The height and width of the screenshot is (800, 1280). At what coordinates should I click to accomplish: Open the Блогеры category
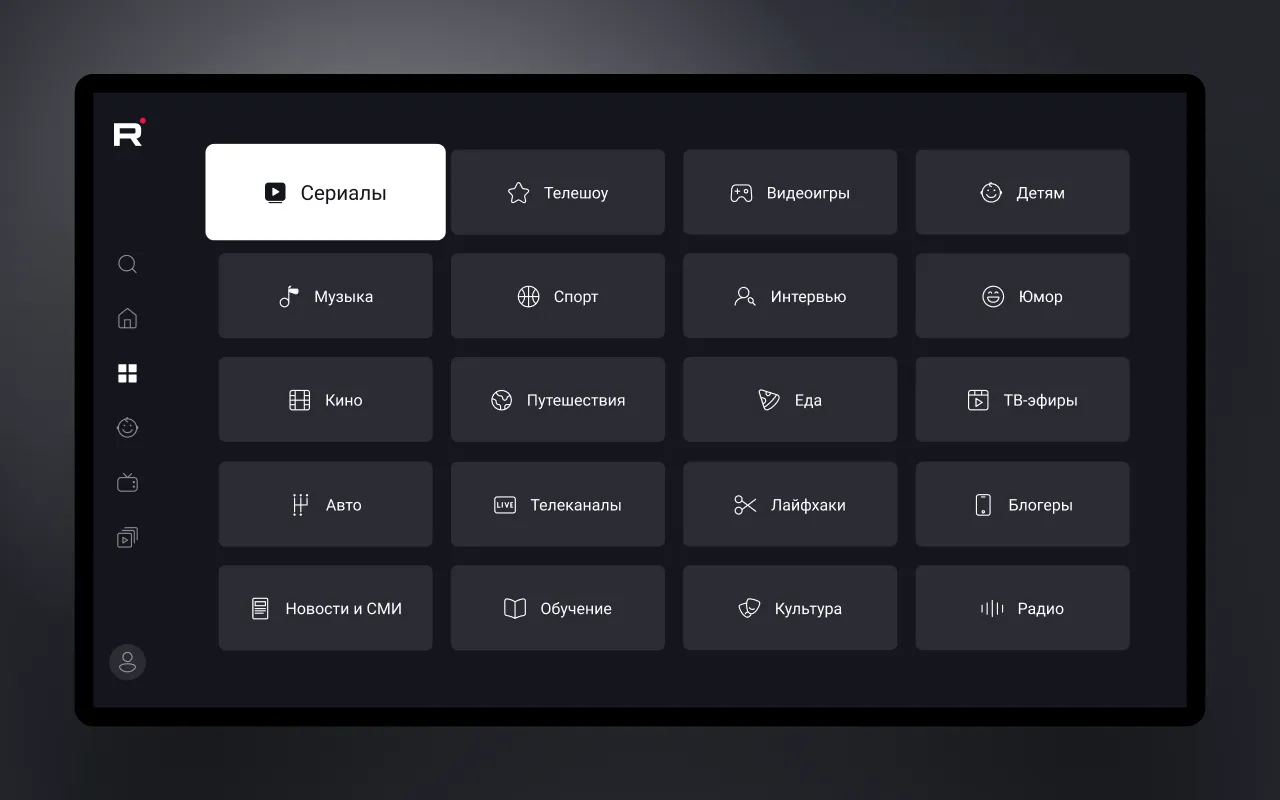pyautogui.click(x=1022, y=504)
